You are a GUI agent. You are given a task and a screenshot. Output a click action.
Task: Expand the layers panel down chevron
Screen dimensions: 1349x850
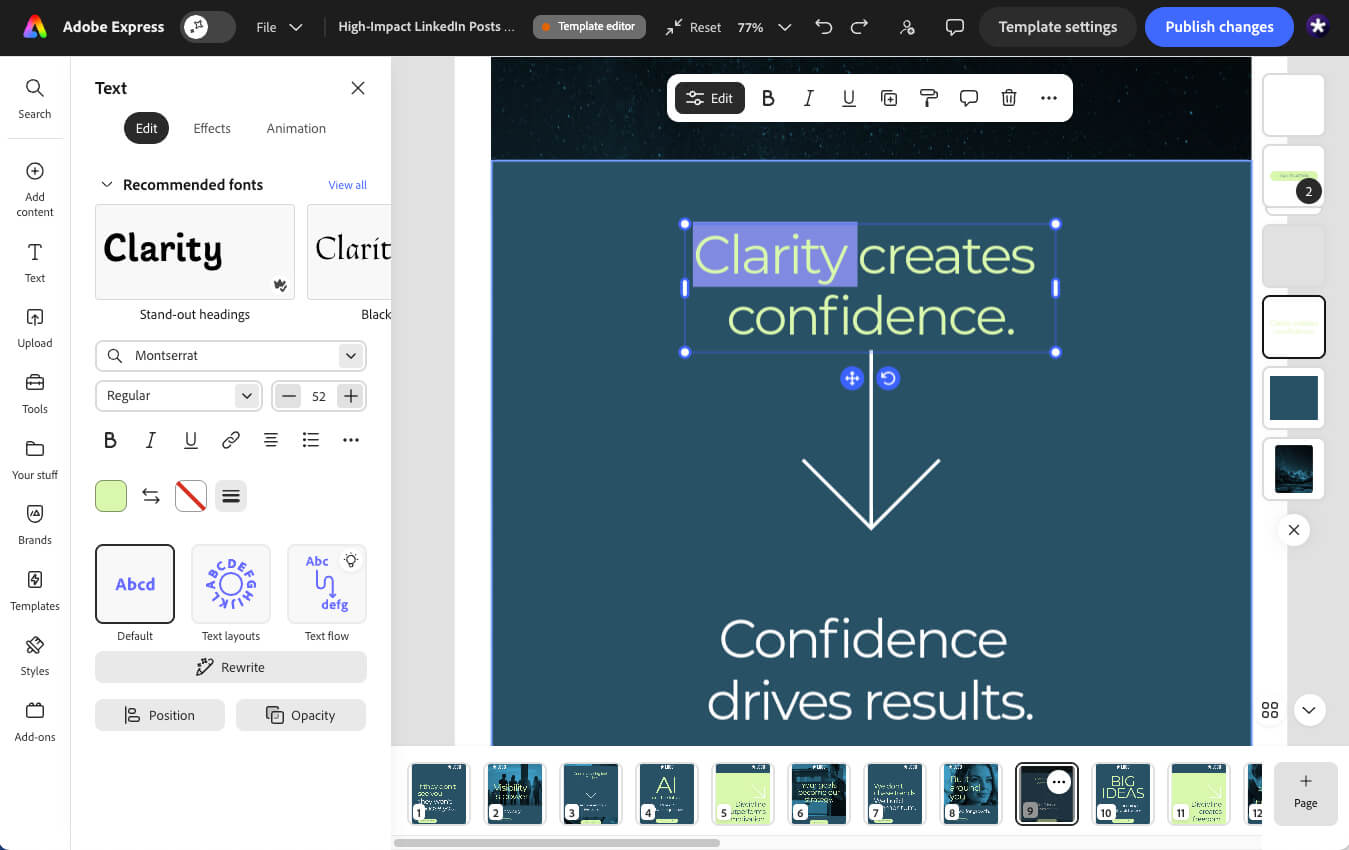tap(1309, 710)
